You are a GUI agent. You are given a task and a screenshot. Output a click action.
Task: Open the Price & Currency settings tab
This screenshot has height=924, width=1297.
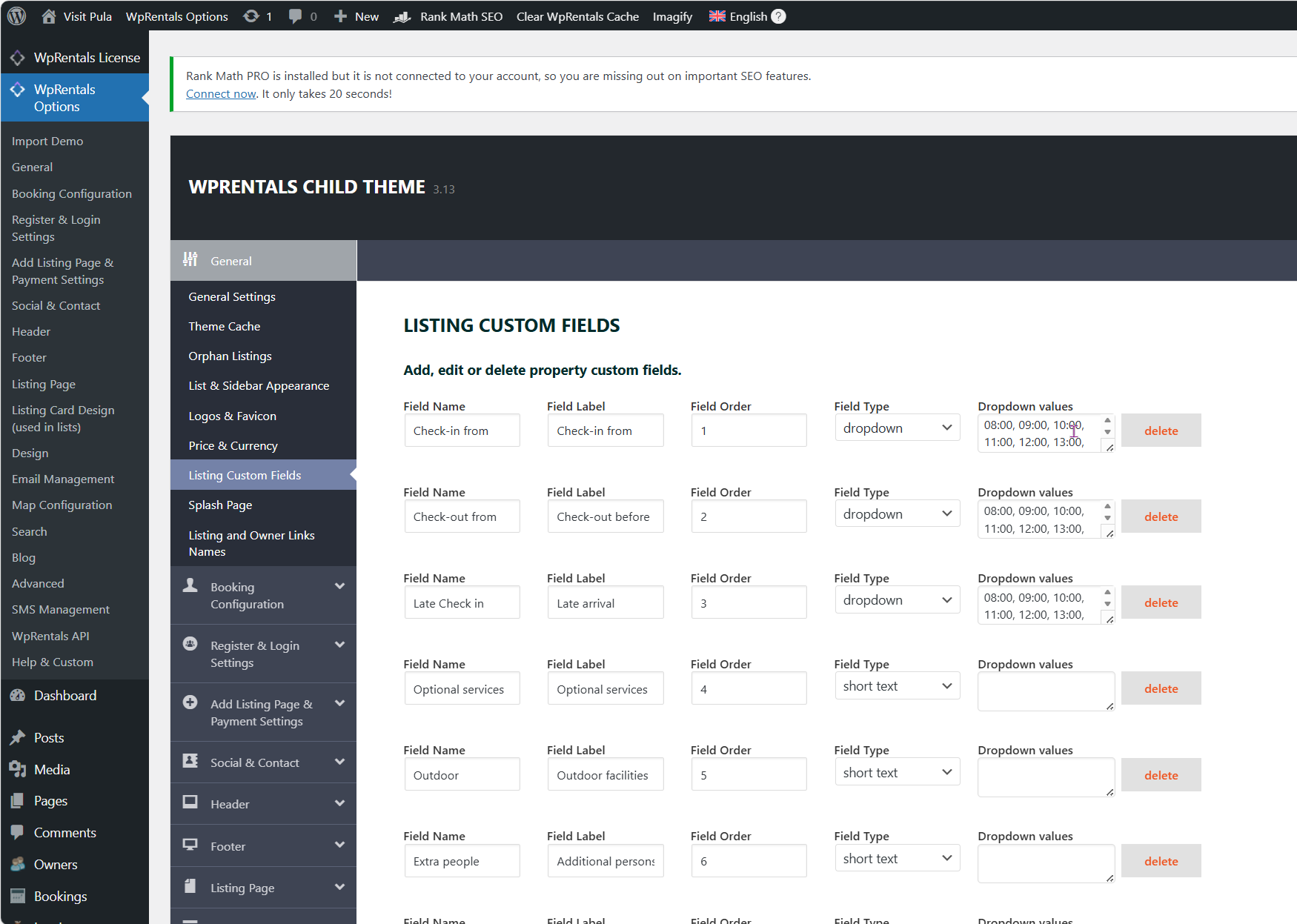[233, 446]
